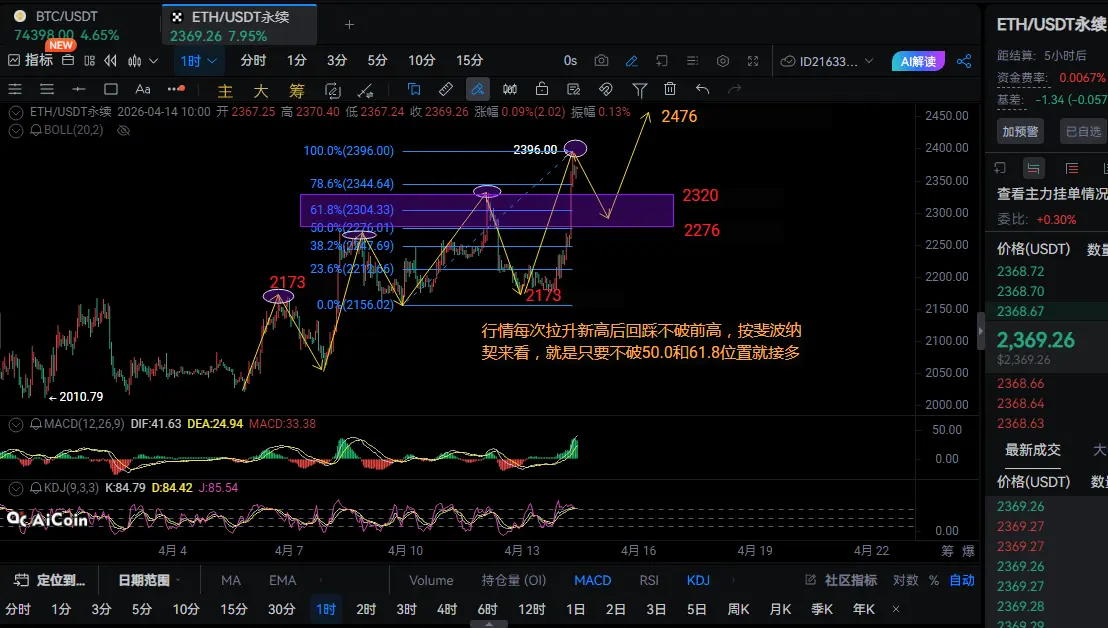Open the chart settings hexagon icon
1108x628 pixels.
click(723, 61)
